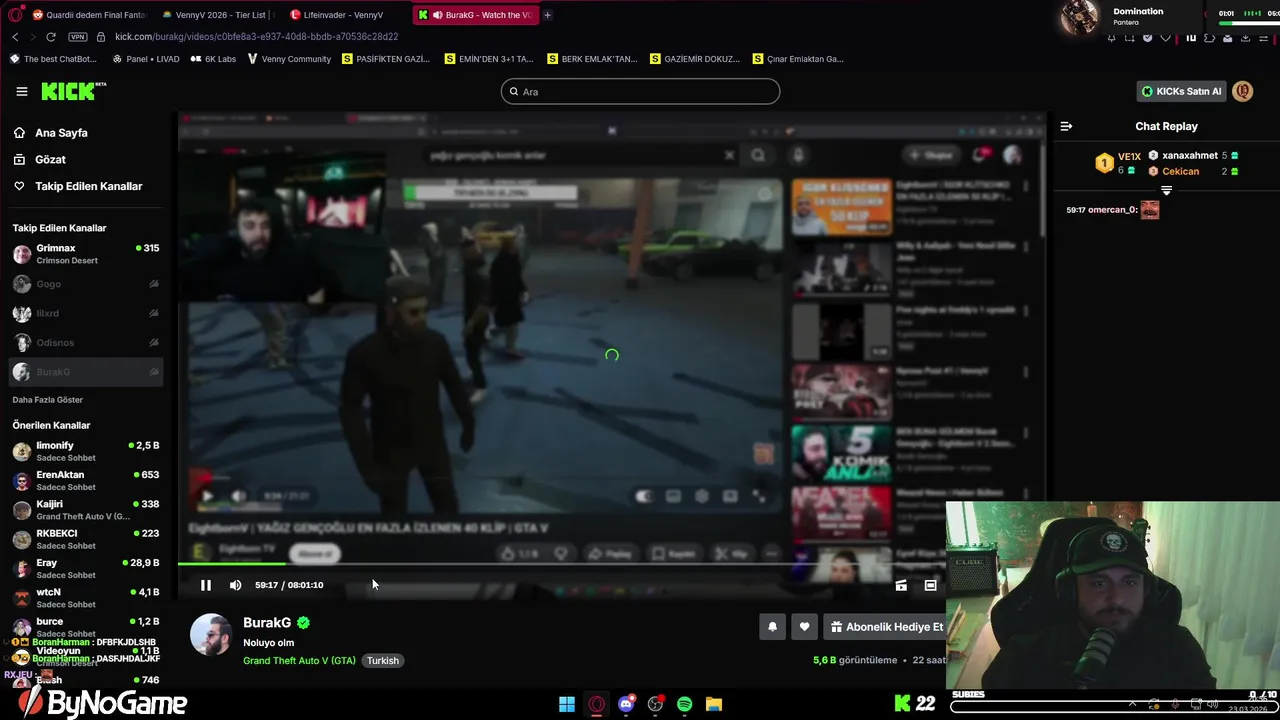
Task: Open Çınar Emlaktan Ga bookmark
Action: [797, 59]
